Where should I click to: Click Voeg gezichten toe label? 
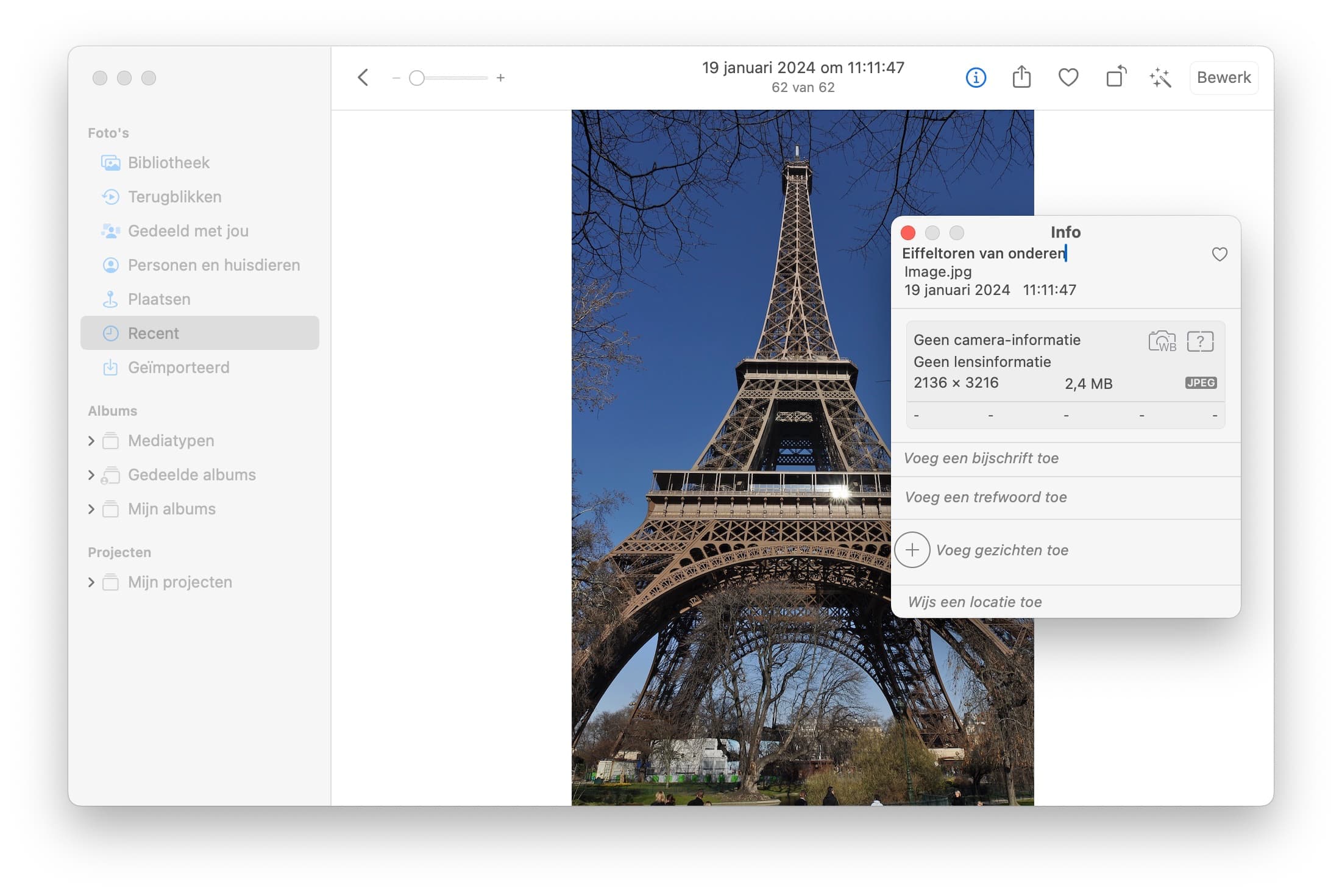click(x=1003, y=550)
